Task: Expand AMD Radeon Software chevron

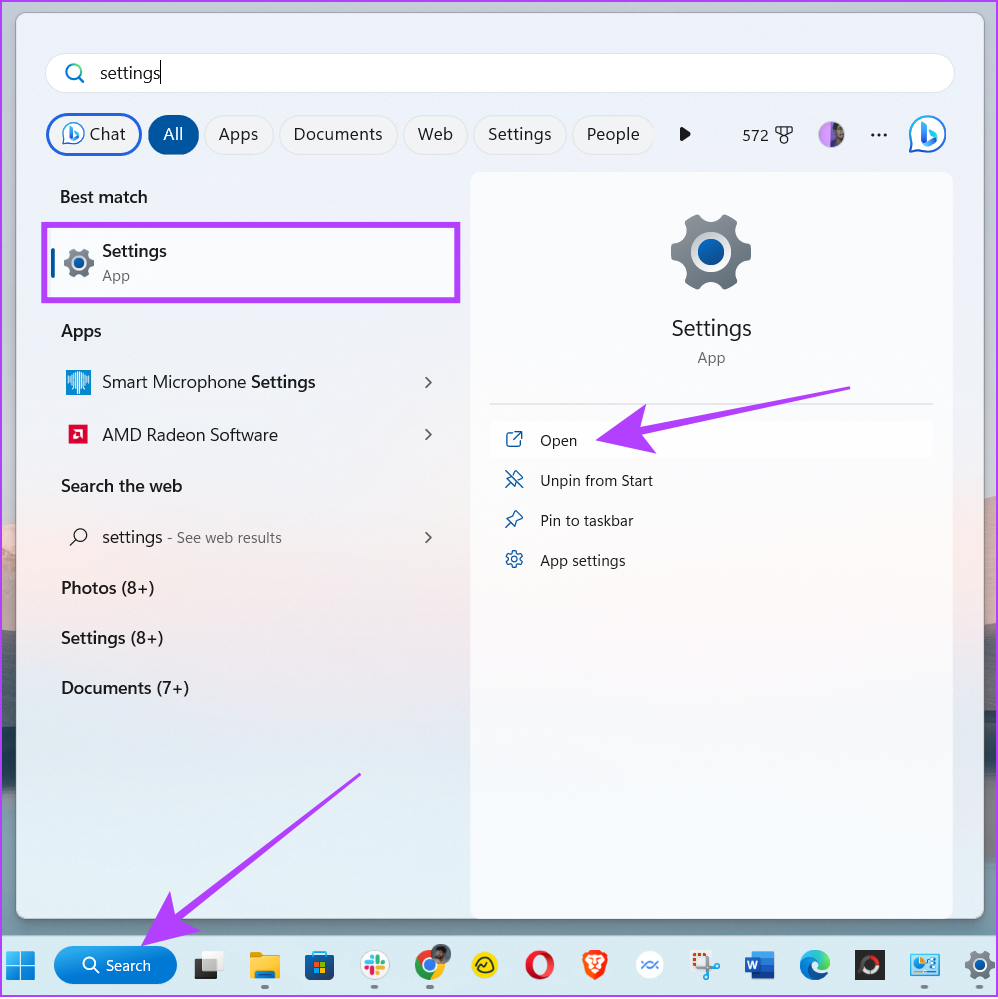Action: 428,435
